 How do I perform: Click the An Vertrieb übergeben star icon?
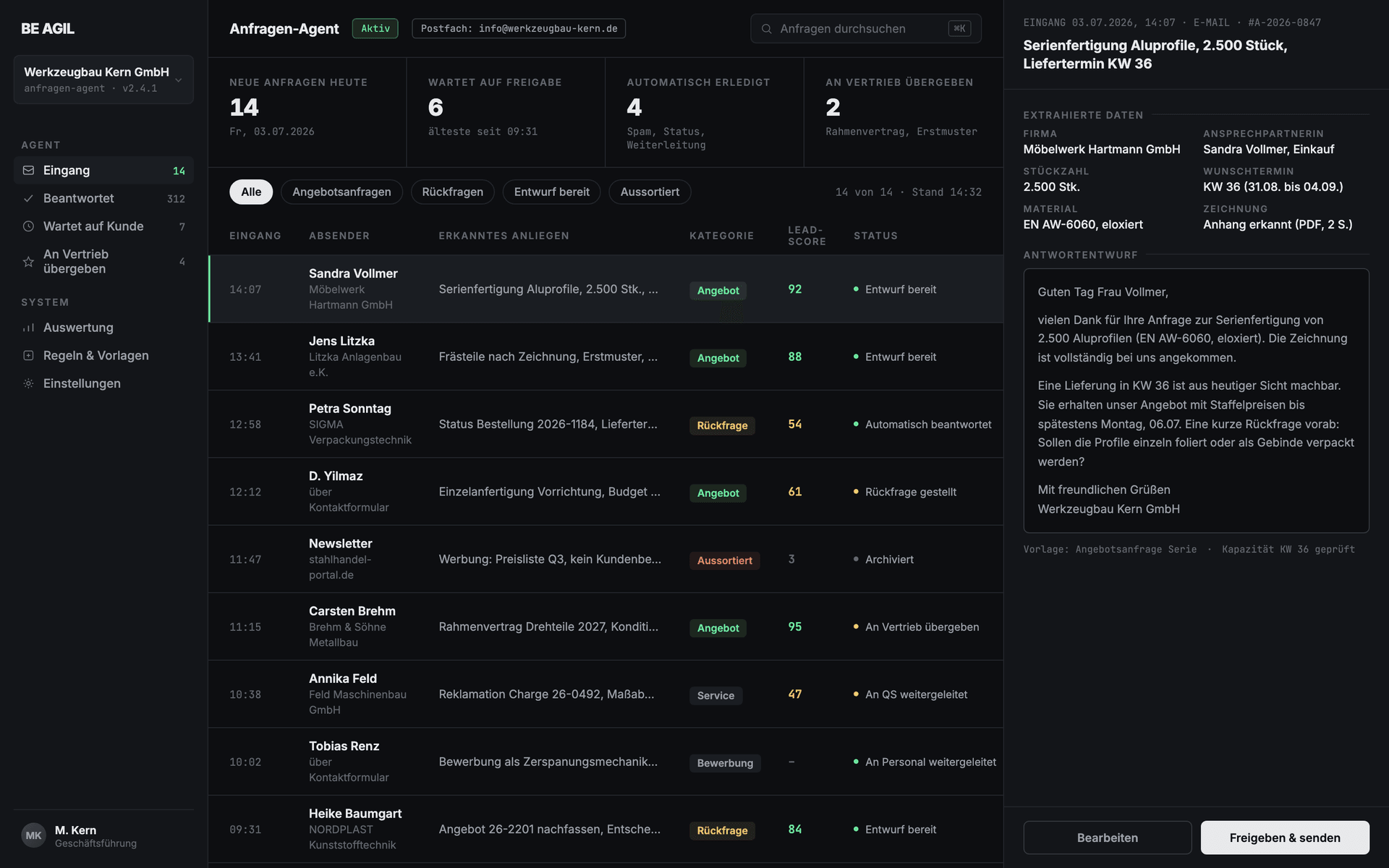(x=28, y=262)
